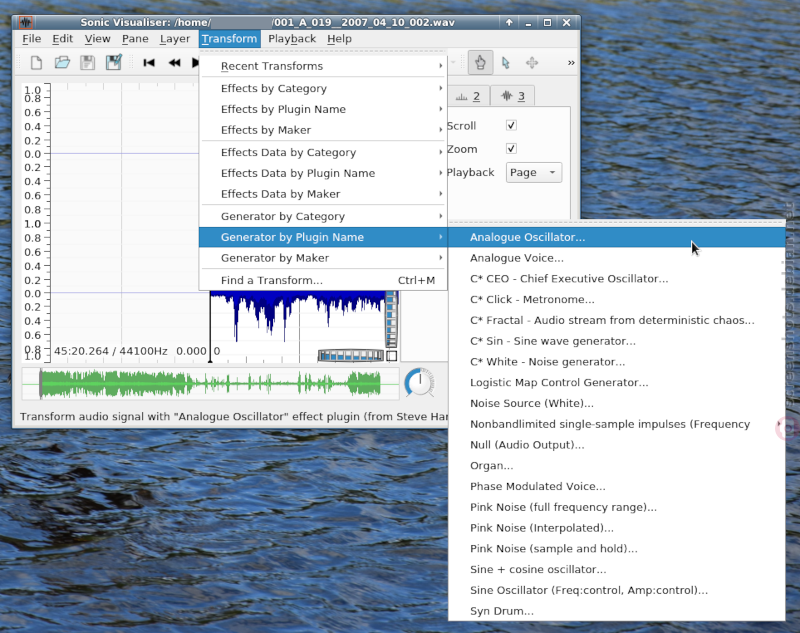This screenshot has width=800, height=633.
Task: Expand Recent Transforms submenu
Action: pos(323,66)
